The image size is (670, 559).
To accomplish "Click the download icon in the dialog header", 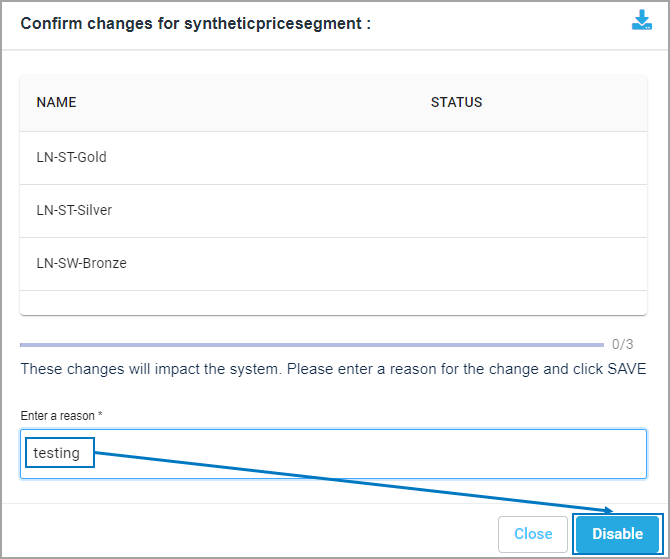I will [641, 21].
